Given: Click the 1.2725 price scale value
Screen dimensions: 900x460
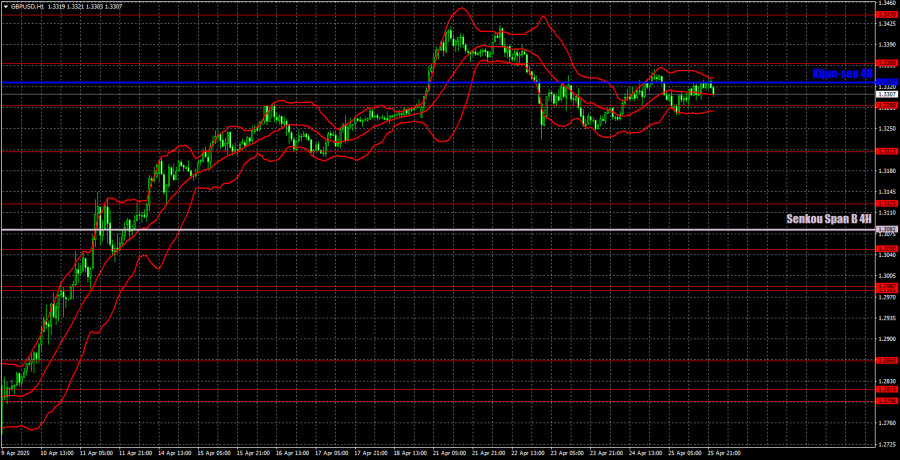Looking at the screenshot, I should pyautogui.click(x=887, y=444).
